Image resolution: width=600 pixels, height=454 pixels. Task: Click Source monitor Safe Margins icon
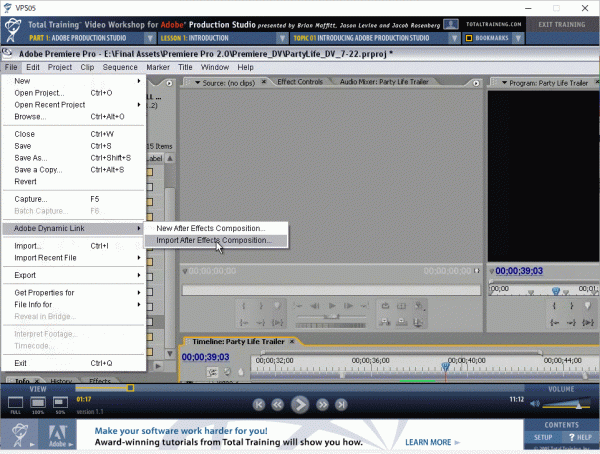point(401,305)
